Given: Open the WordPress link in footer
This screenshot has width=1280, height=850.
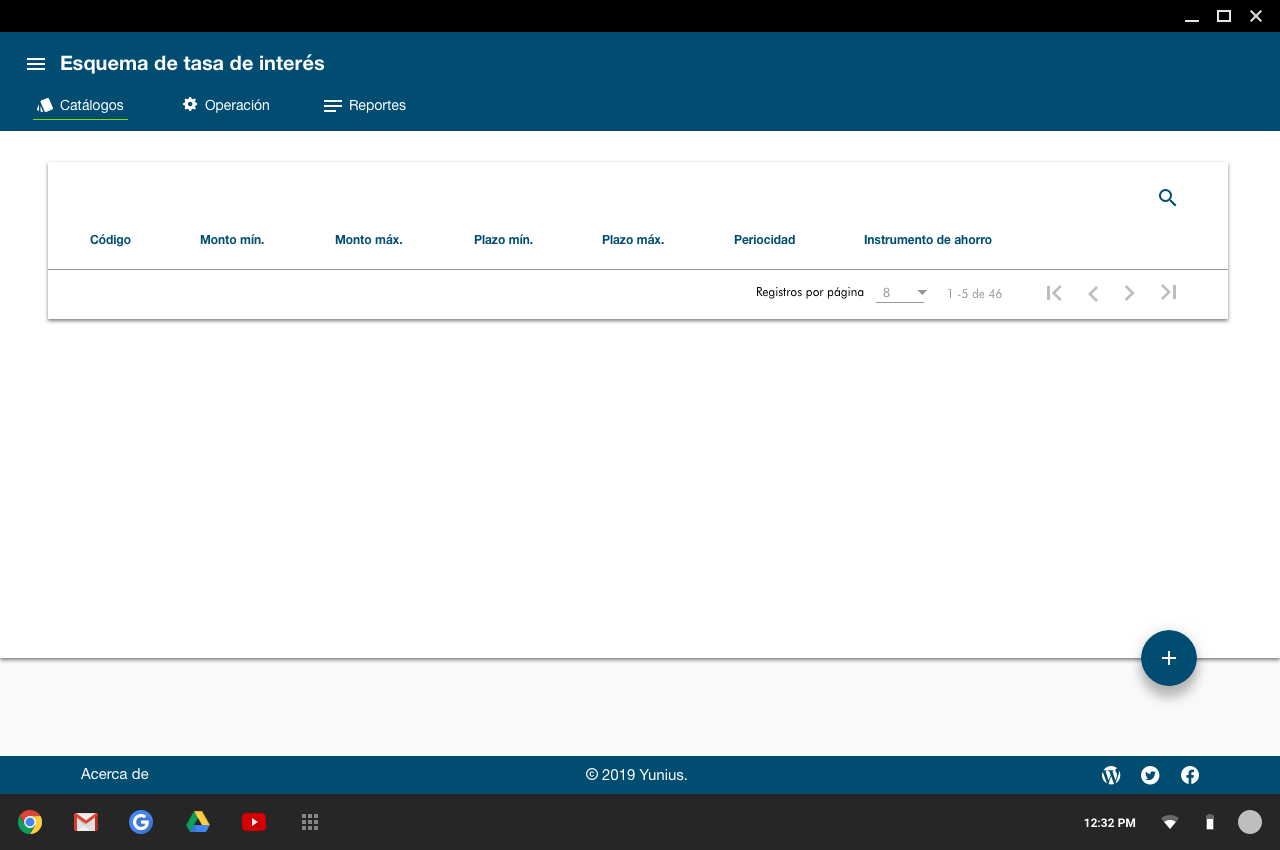Looking at the screenshot, I should point(1111,775).
